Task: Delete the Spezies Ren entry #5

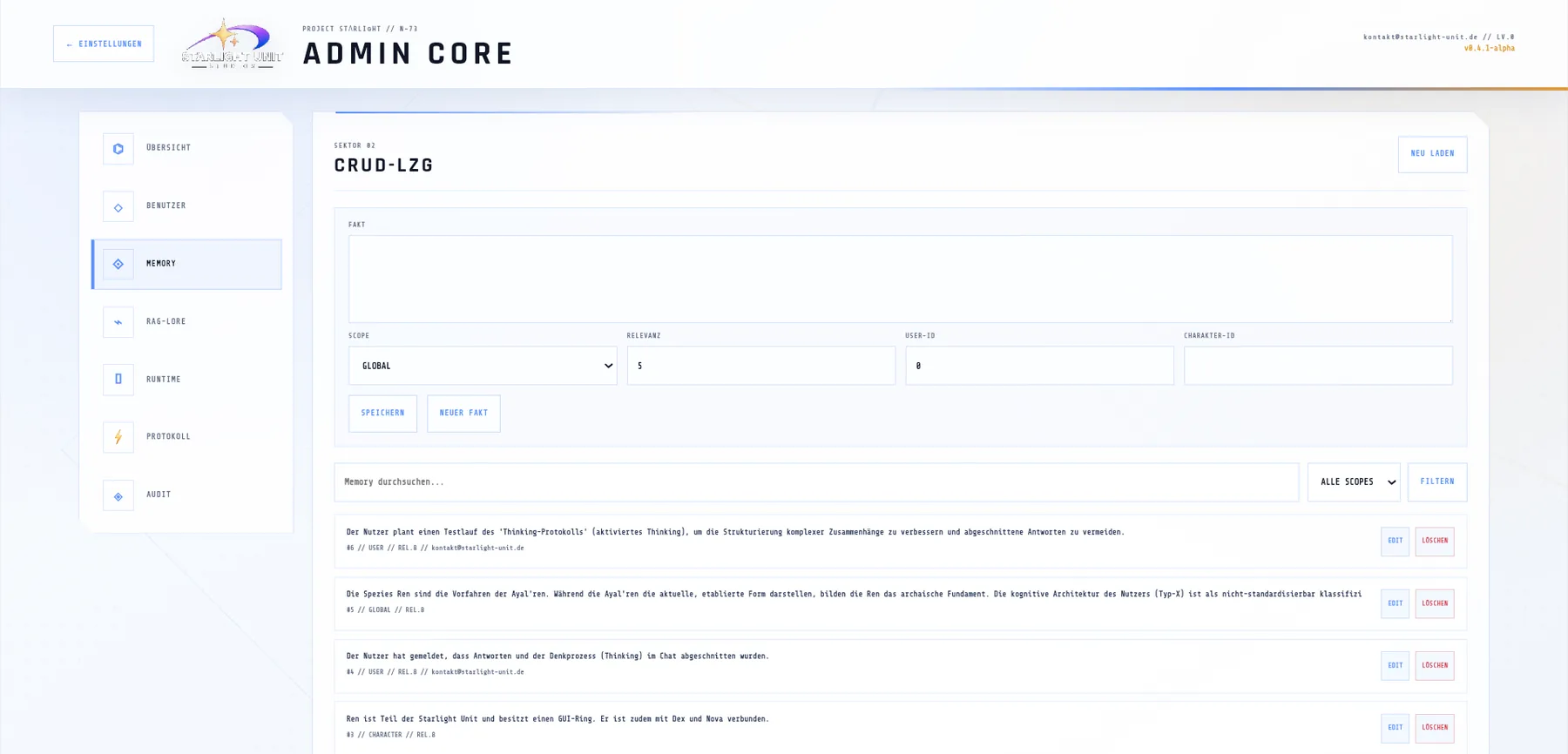Action: pyautogui.click(x=1435, y=603)
